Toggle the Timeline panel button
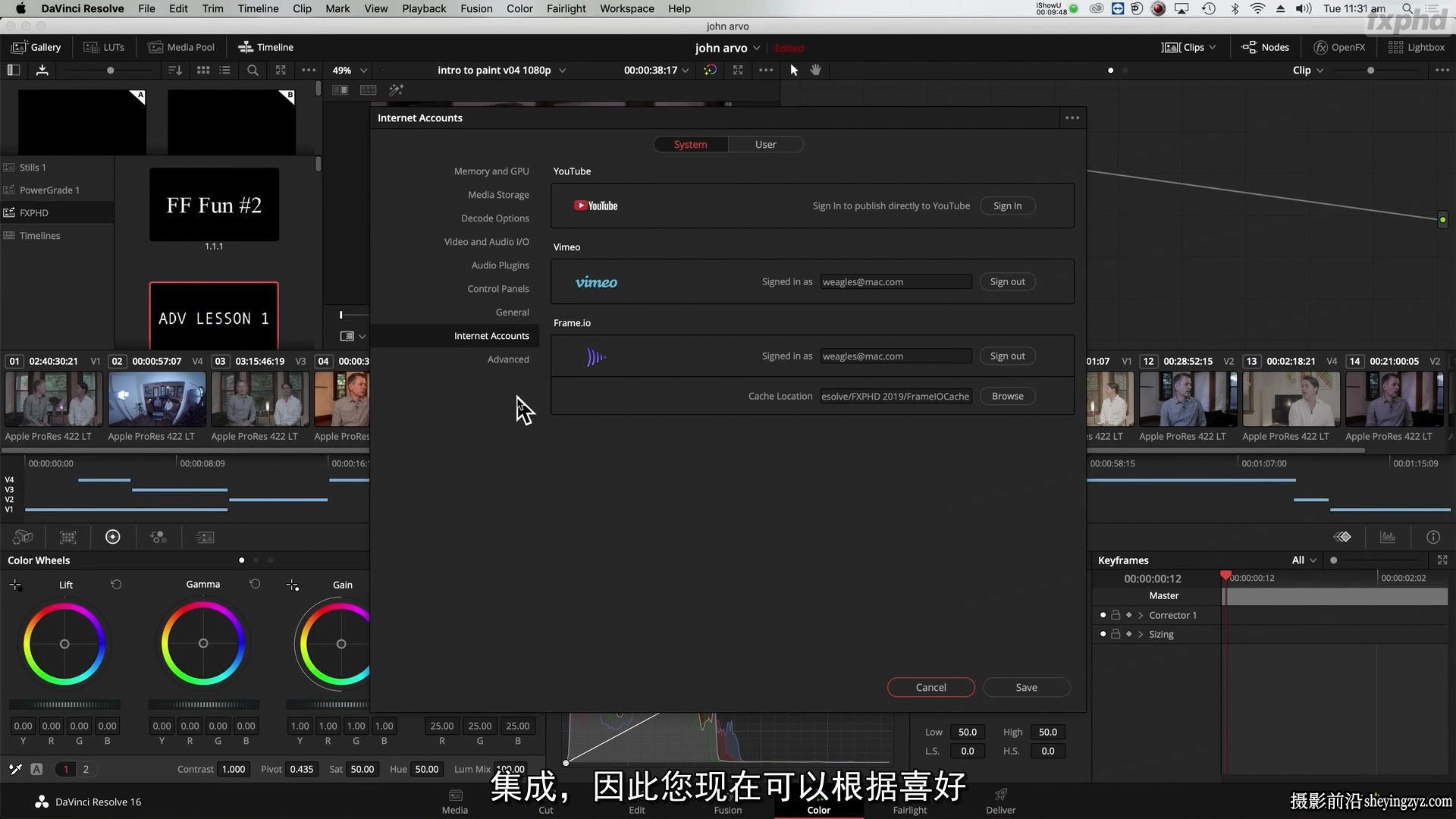The image size is (1456, 819). coord(265,47)
